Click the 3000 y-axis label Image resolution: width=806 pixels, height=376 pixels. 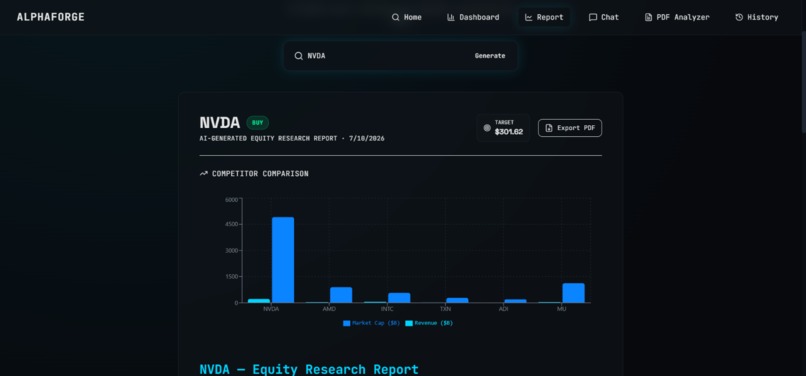232,251
